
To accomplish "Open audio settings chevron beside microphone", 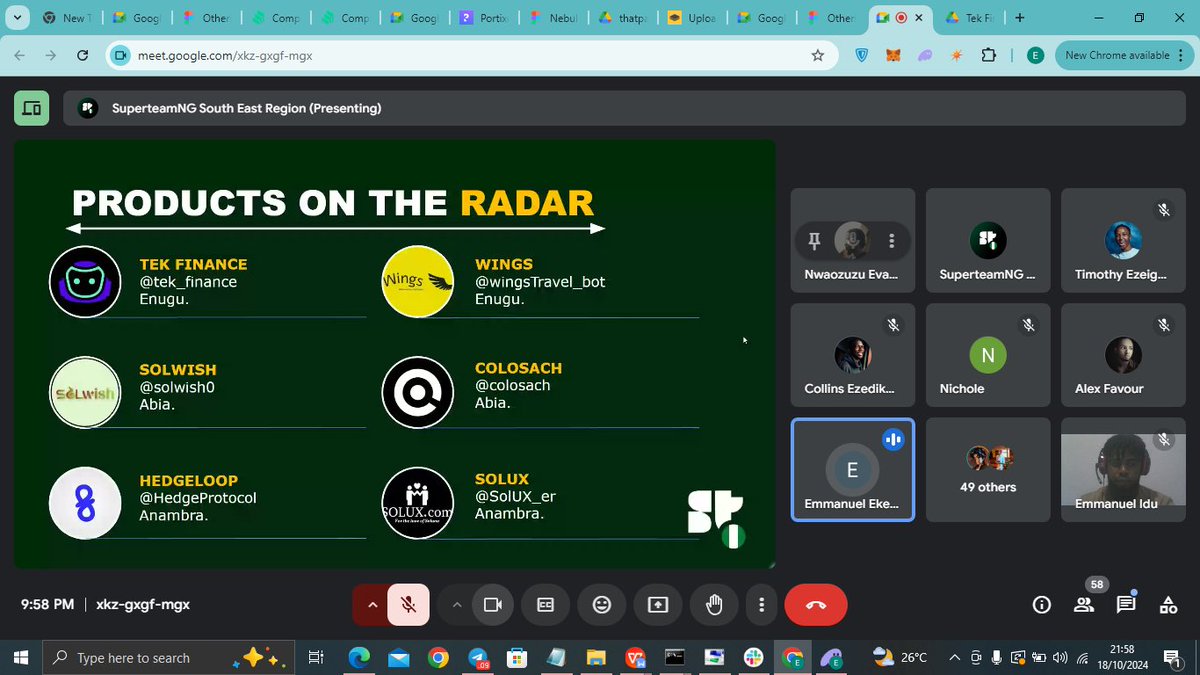I will [371, 604].
